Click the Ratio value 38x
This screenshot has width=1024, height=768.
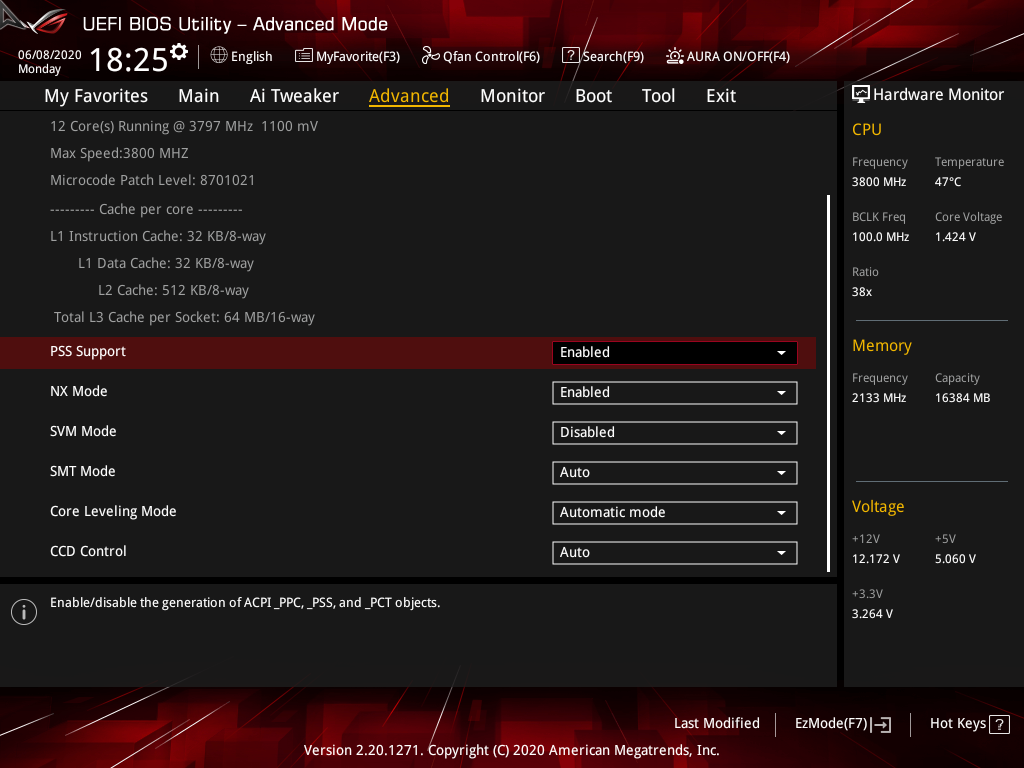861,292
